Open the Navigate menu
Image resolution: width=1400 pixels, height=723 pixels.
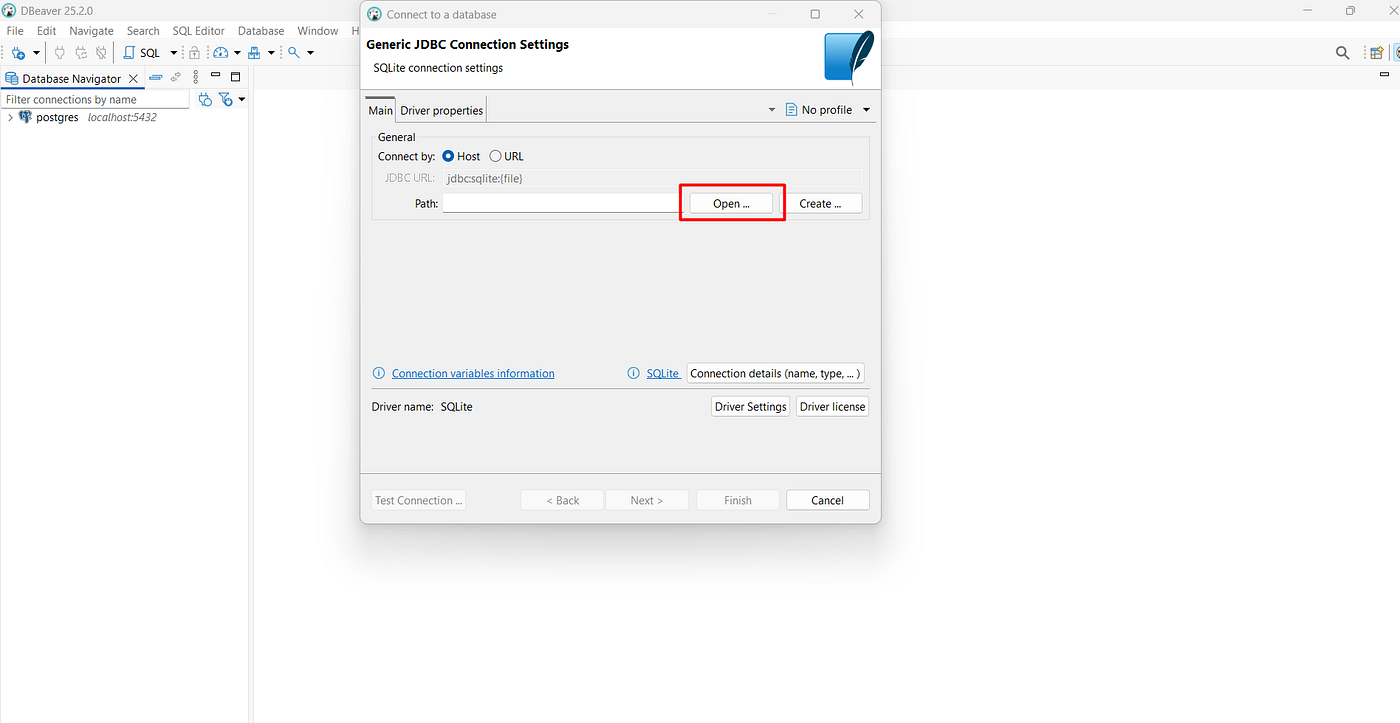pyautogui.click(x=91, y=31)
